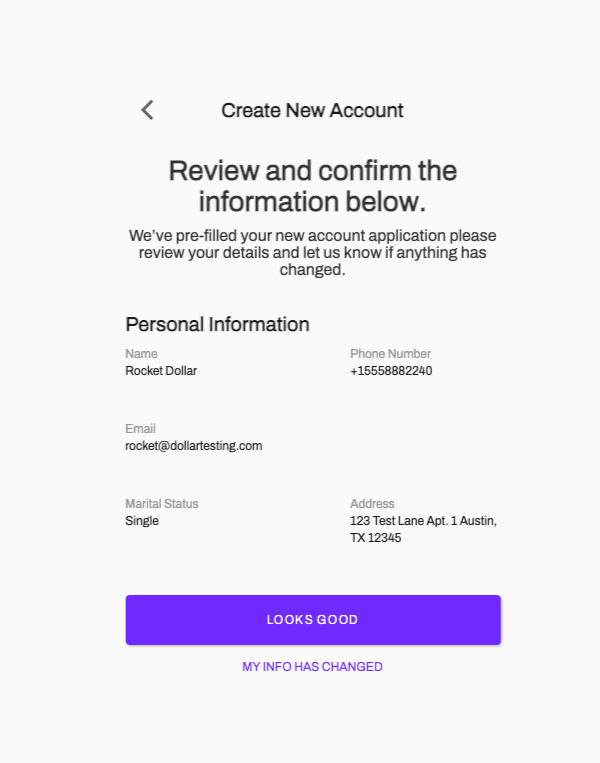Select the email rocket@dollartesting.com
This screenshot has height=763, width=600.
[x=193, y=446]
